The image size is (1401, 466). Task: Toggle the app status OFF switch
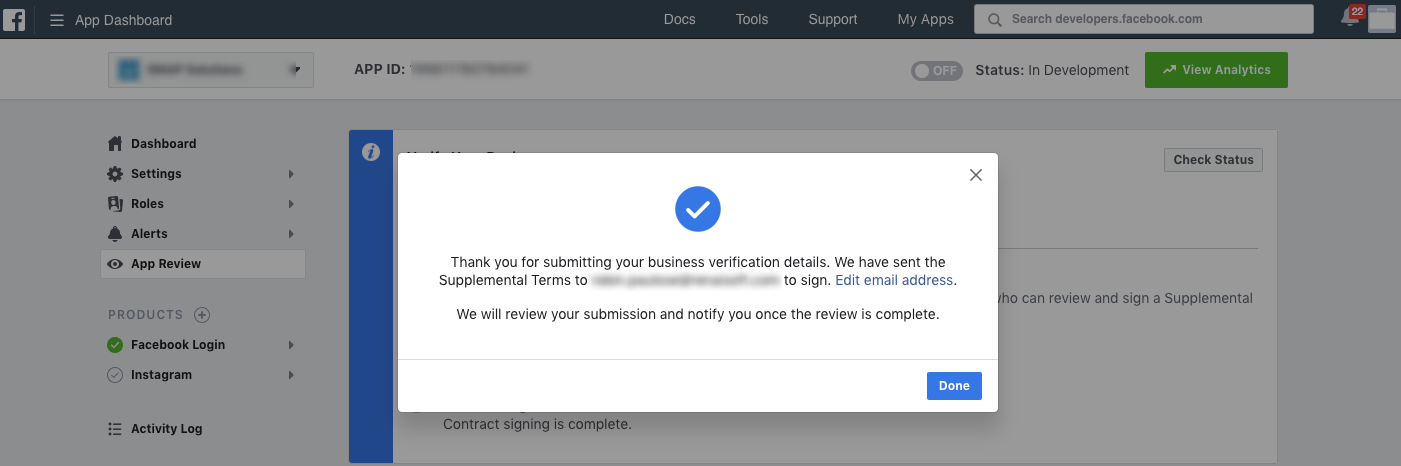click(936, 71)
